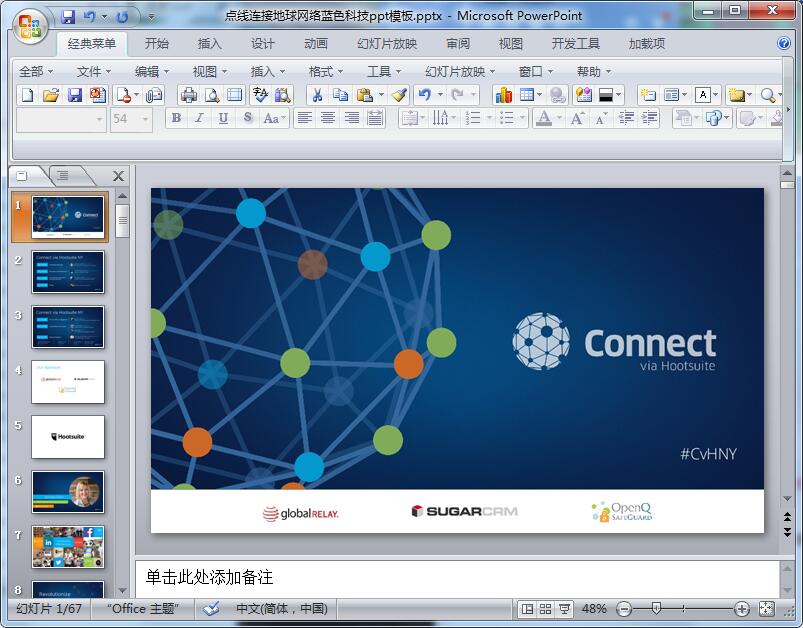Click the 48% zoom level button
This screenshot has height=628, width=803.
point(594,609)
